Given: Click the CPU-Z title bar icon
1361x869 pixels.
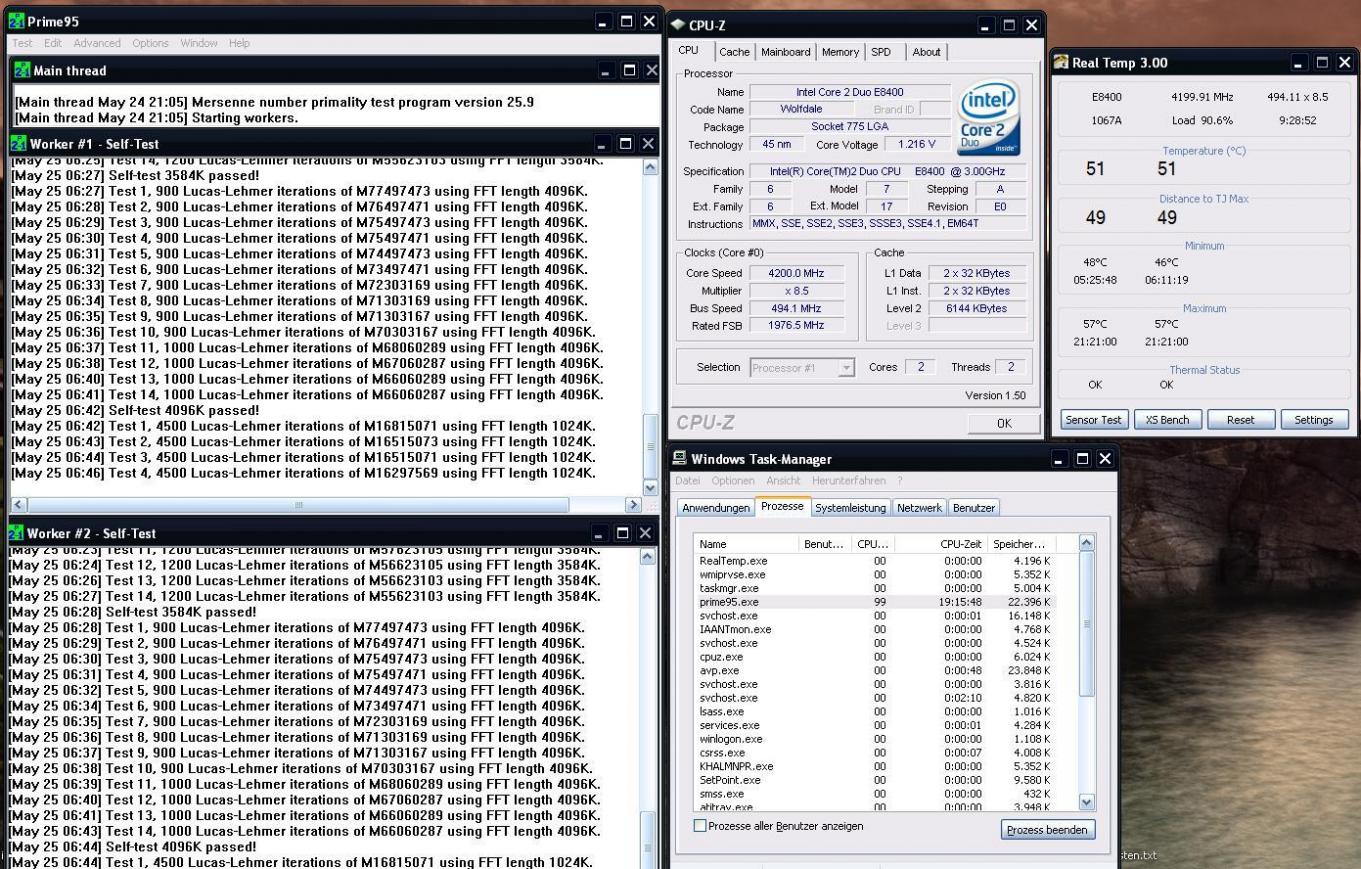Looking at the screenshot, I should pyautogui.click(x=678, y=25).
